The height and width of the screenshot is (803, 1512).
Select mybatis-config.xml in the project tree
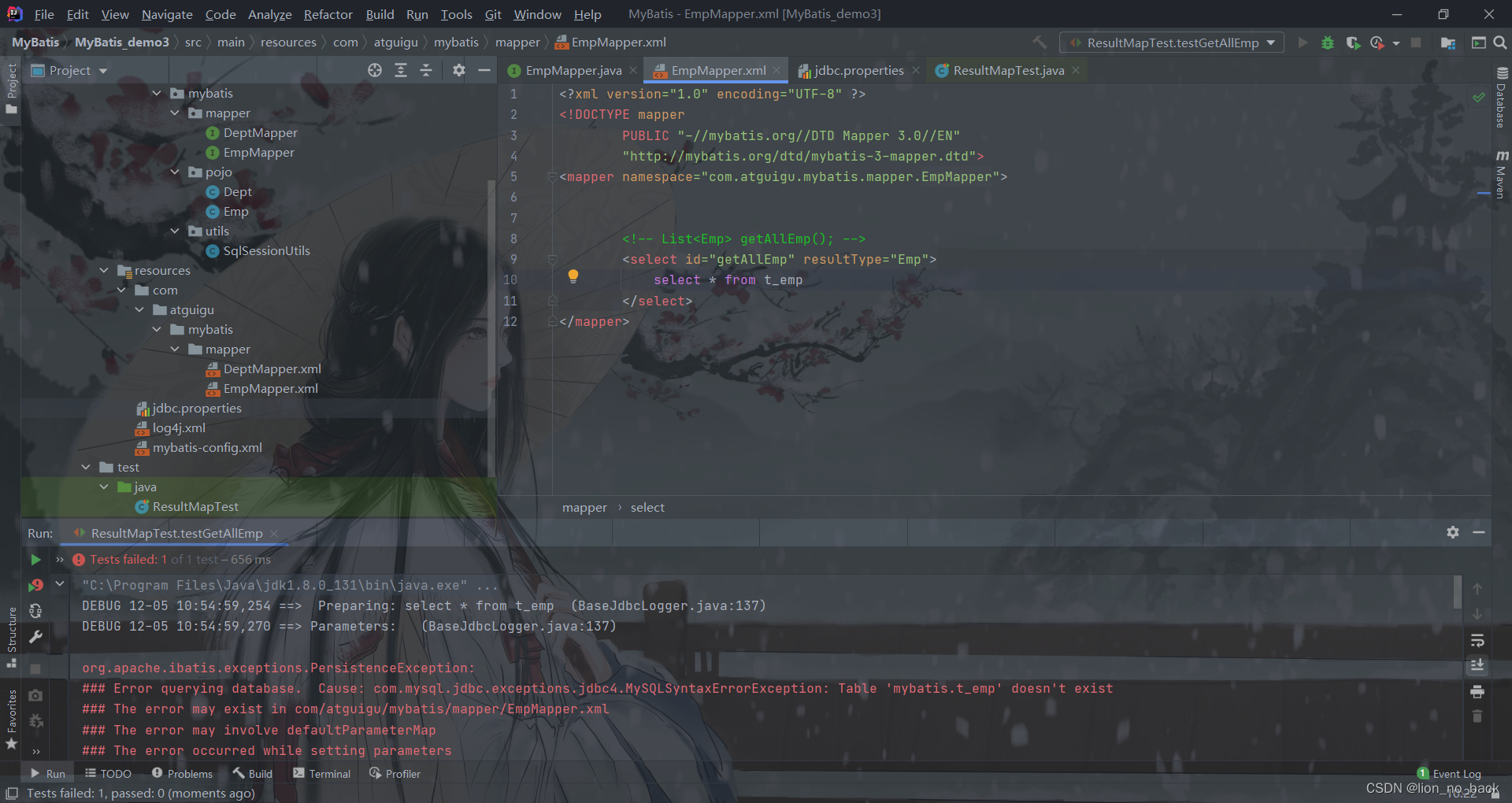(x=207, y=448)
